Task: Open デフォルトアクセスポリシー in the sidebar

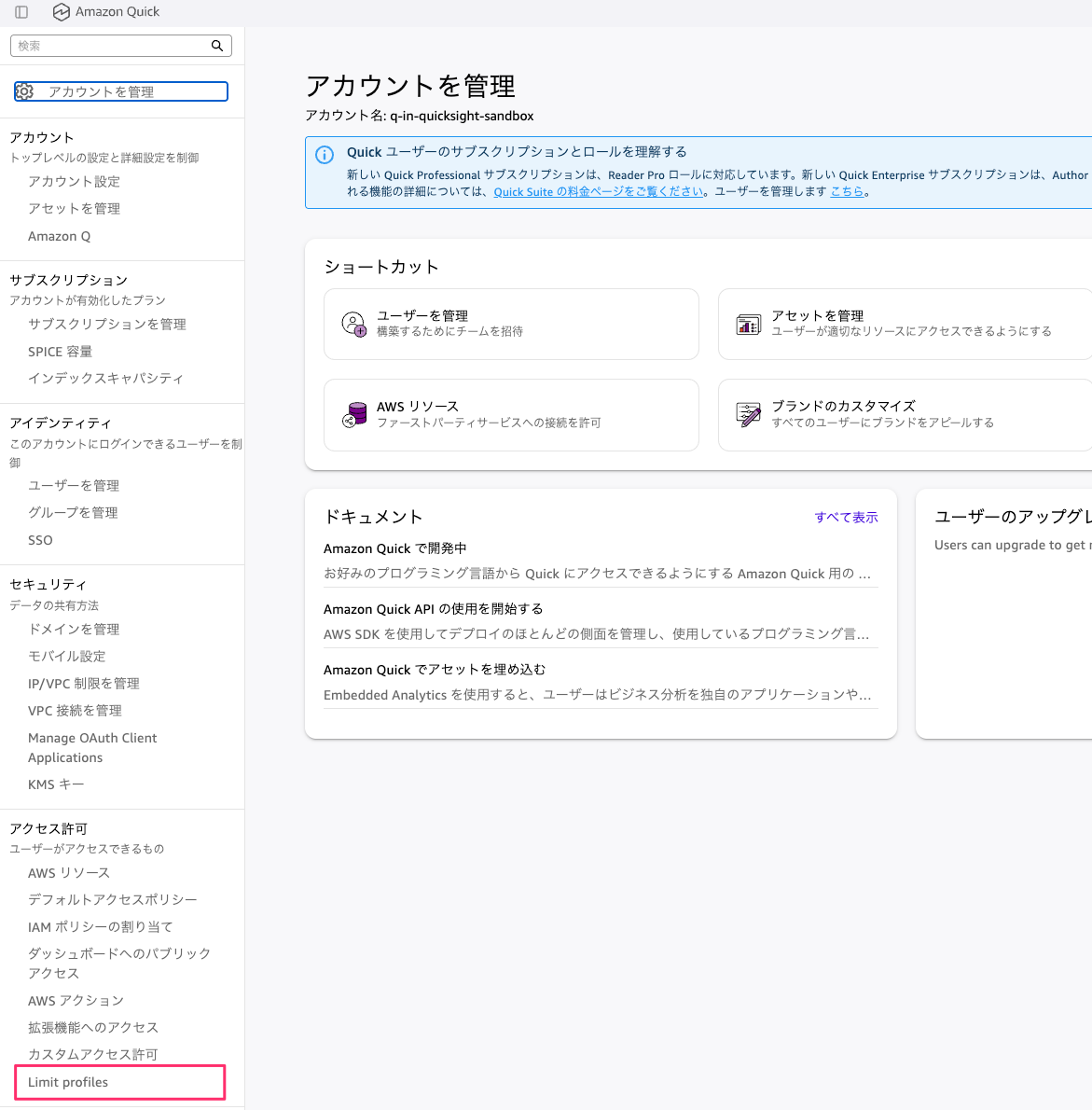Action: (x=113, y=900)
